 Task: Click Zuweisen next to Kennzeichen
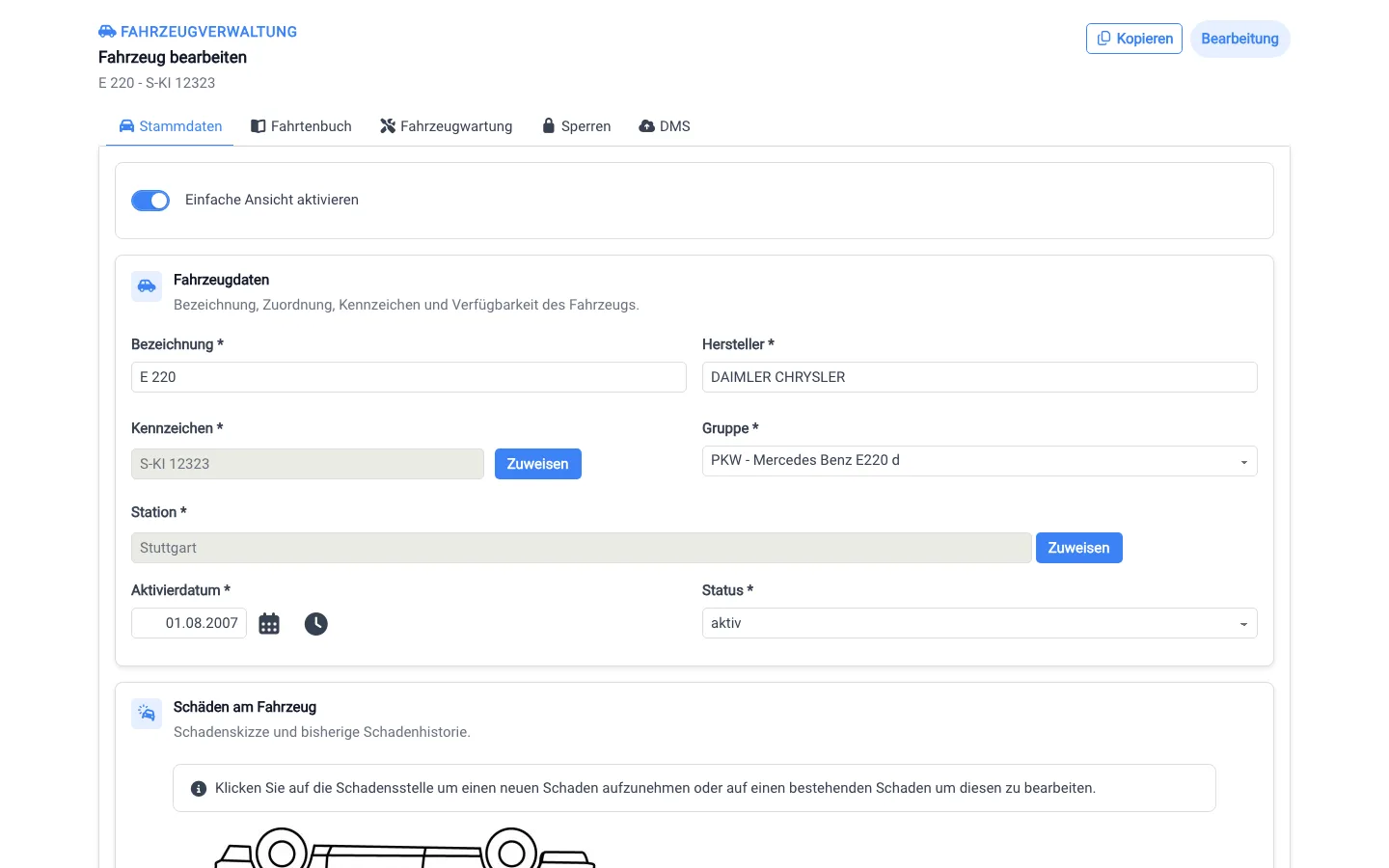tap(538, 464)
